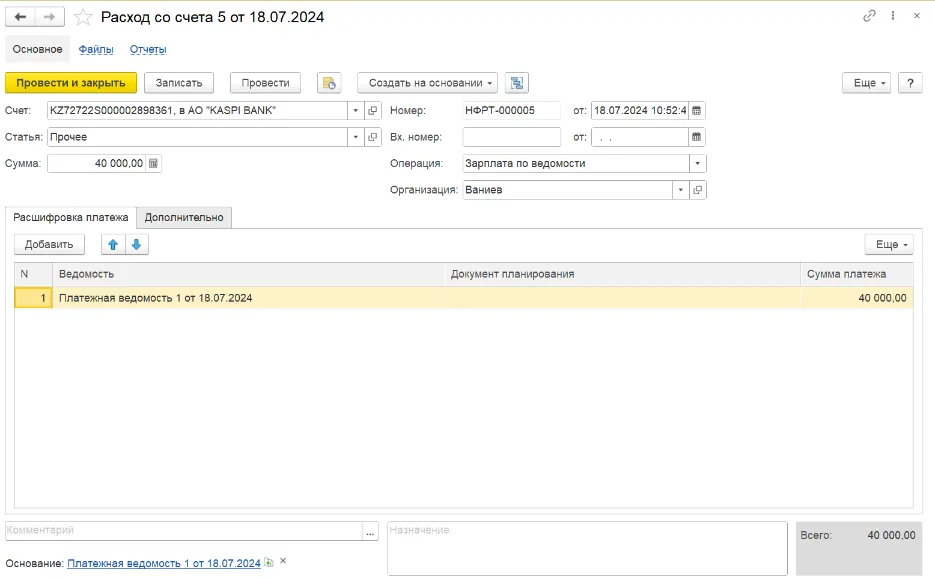Open calendar picker for document date

pyautogui.click(x=696, y=110)
